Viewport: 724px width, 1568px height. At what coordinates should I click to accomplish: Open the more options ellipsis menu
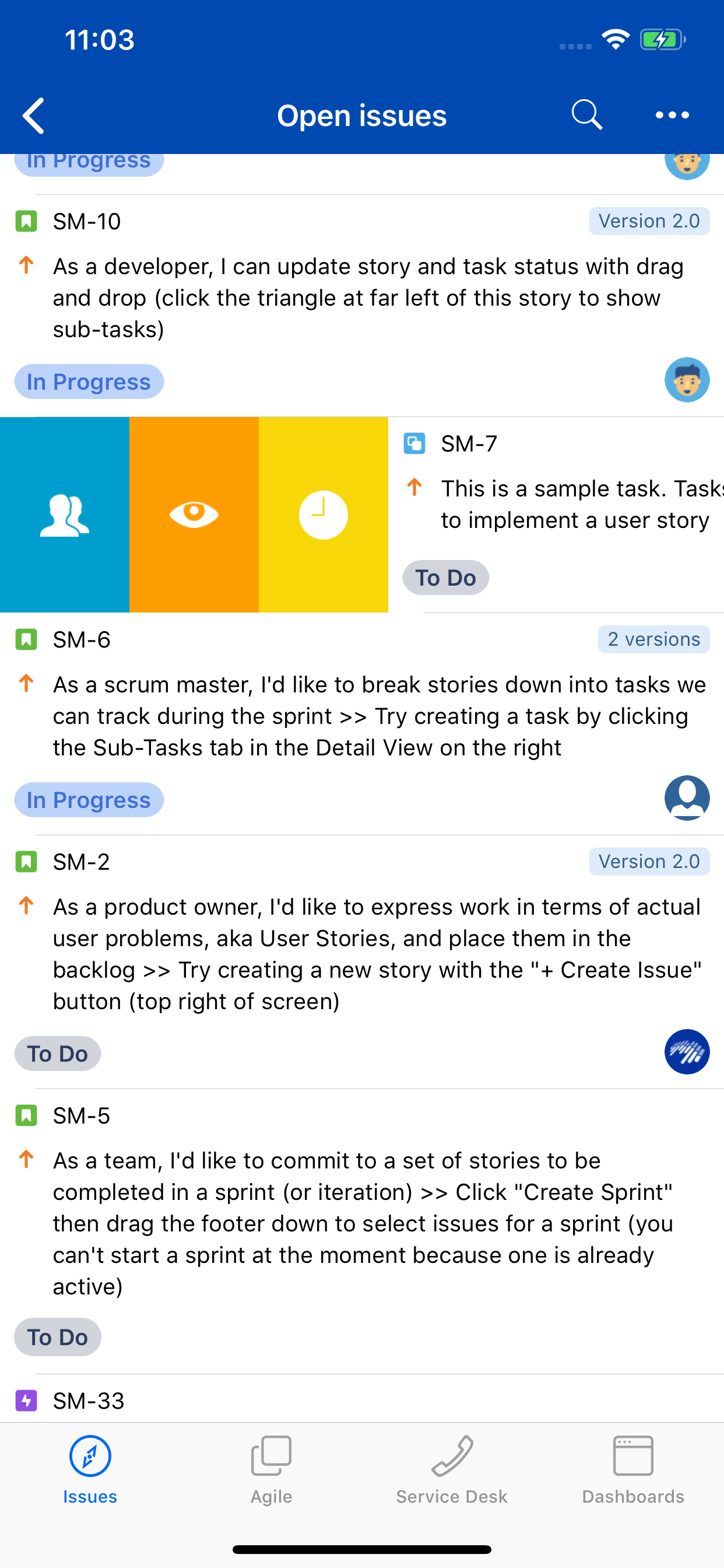tap(672, 115)
